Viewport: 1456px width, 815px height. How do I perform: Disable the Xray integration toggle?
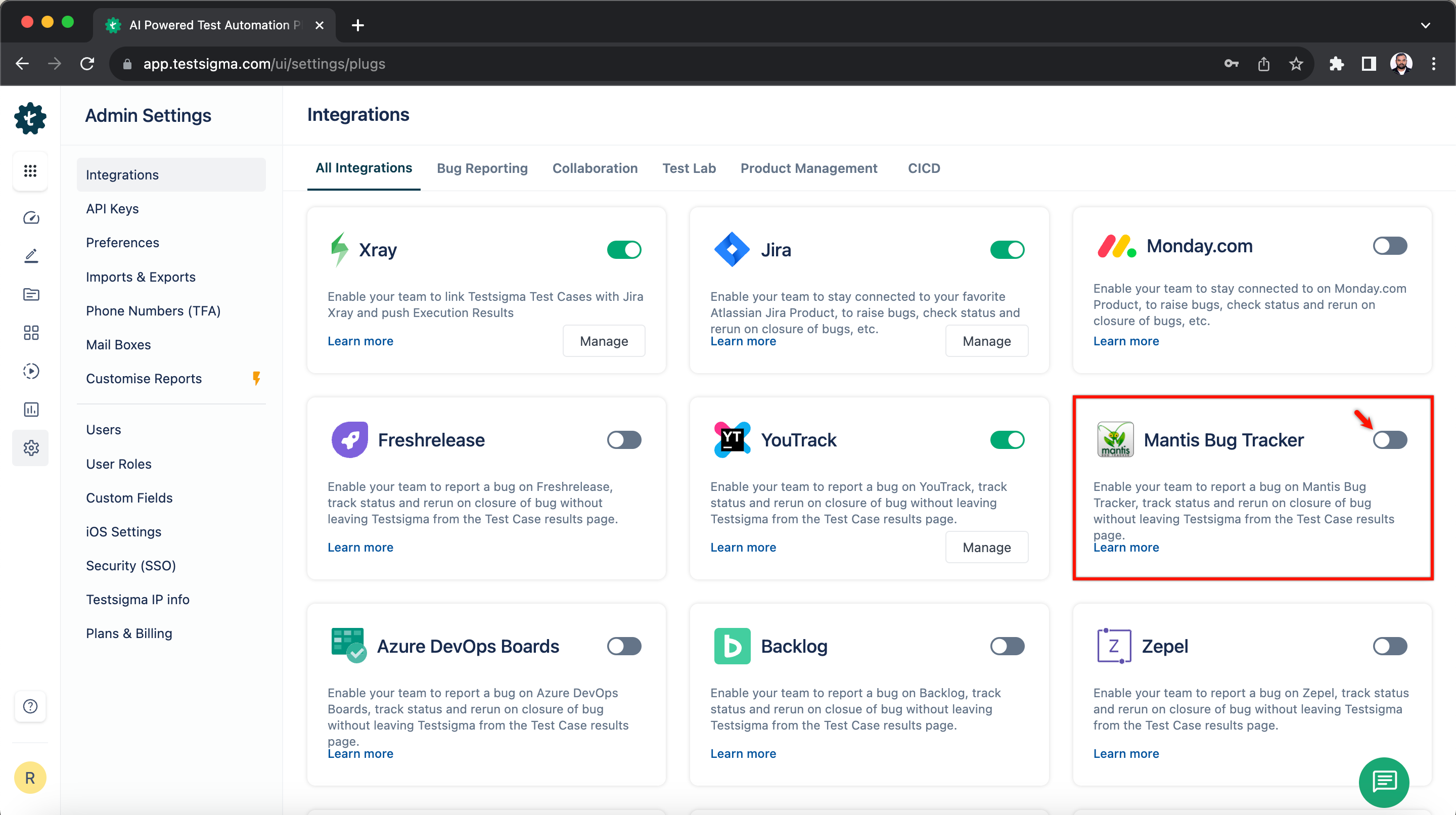click(x=624, y=250)
